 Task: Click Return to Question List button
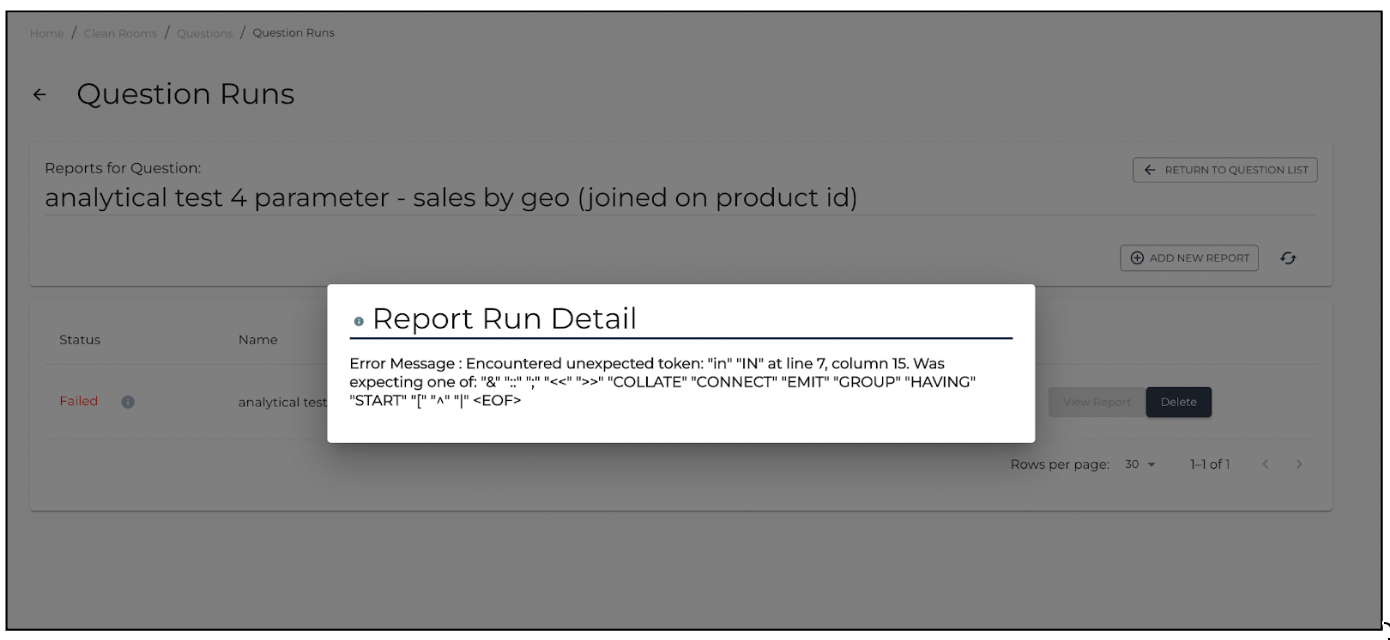(x=1225, y=170)
